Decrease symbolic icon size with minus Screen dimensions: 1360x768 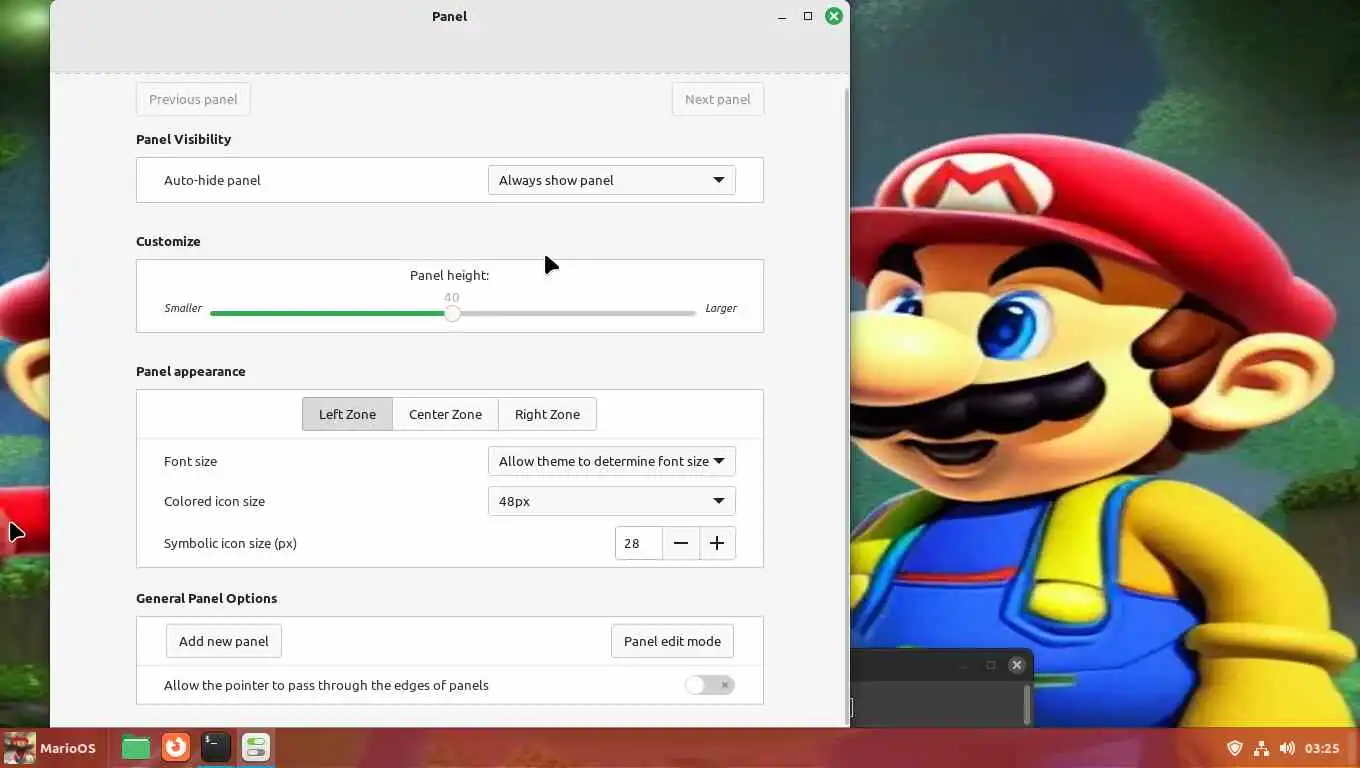click(x=681, y=543)
